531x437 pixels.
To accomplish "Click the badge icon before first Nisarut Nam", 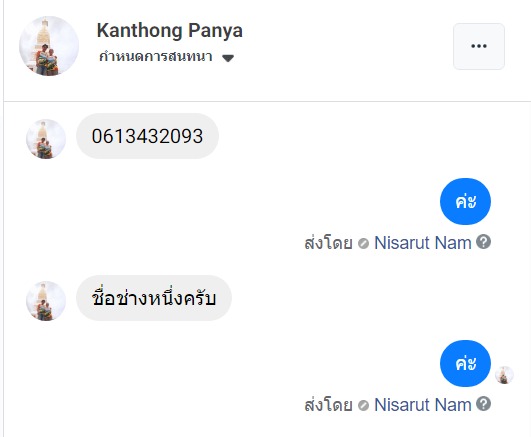I will (363, 244).
